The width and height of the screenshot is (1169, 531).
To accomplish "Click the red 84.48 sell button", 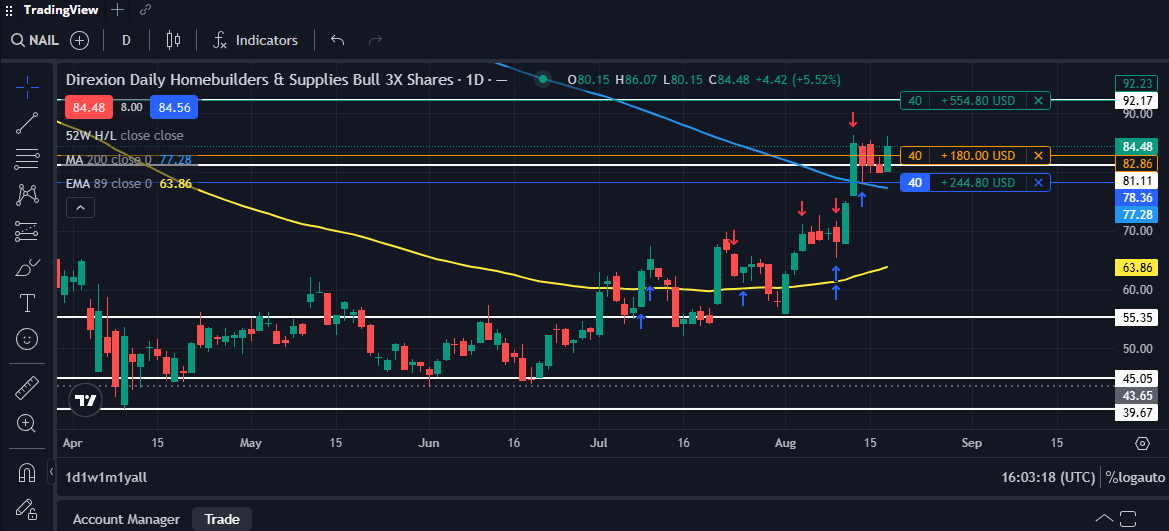I will [89, 107].
